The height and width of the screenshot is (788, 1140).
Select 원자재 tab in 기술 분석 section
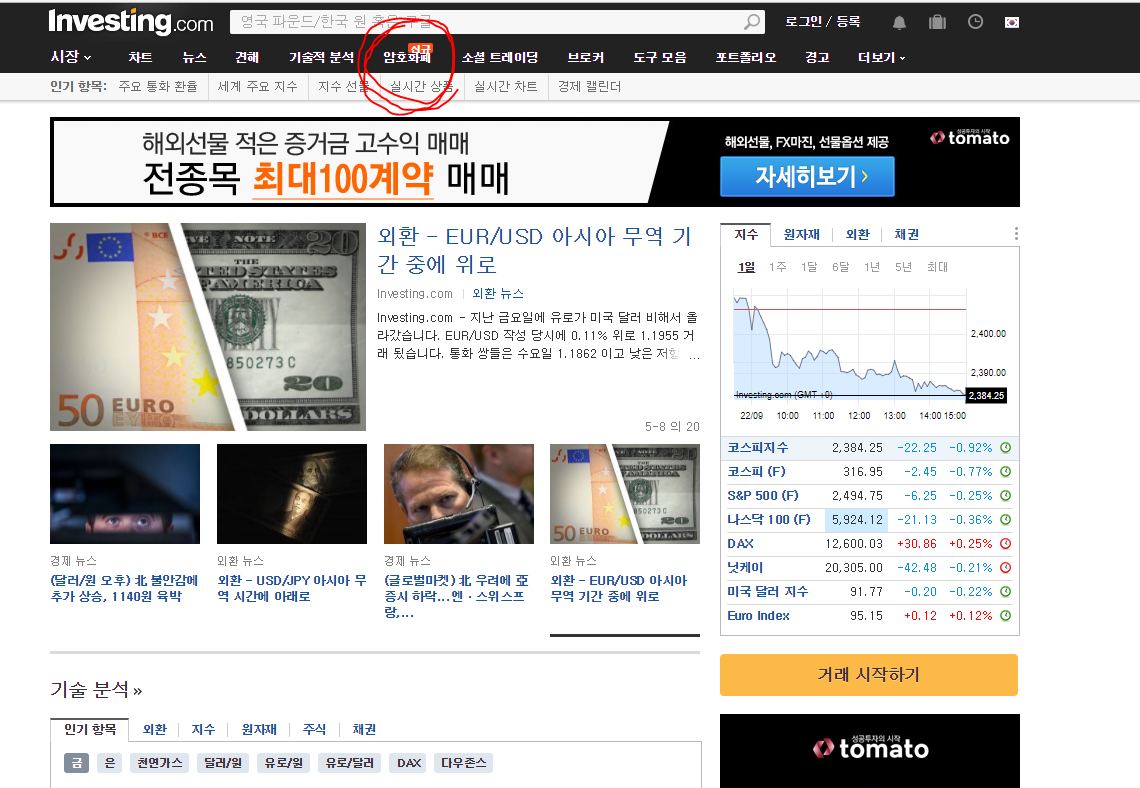[259, 729]
